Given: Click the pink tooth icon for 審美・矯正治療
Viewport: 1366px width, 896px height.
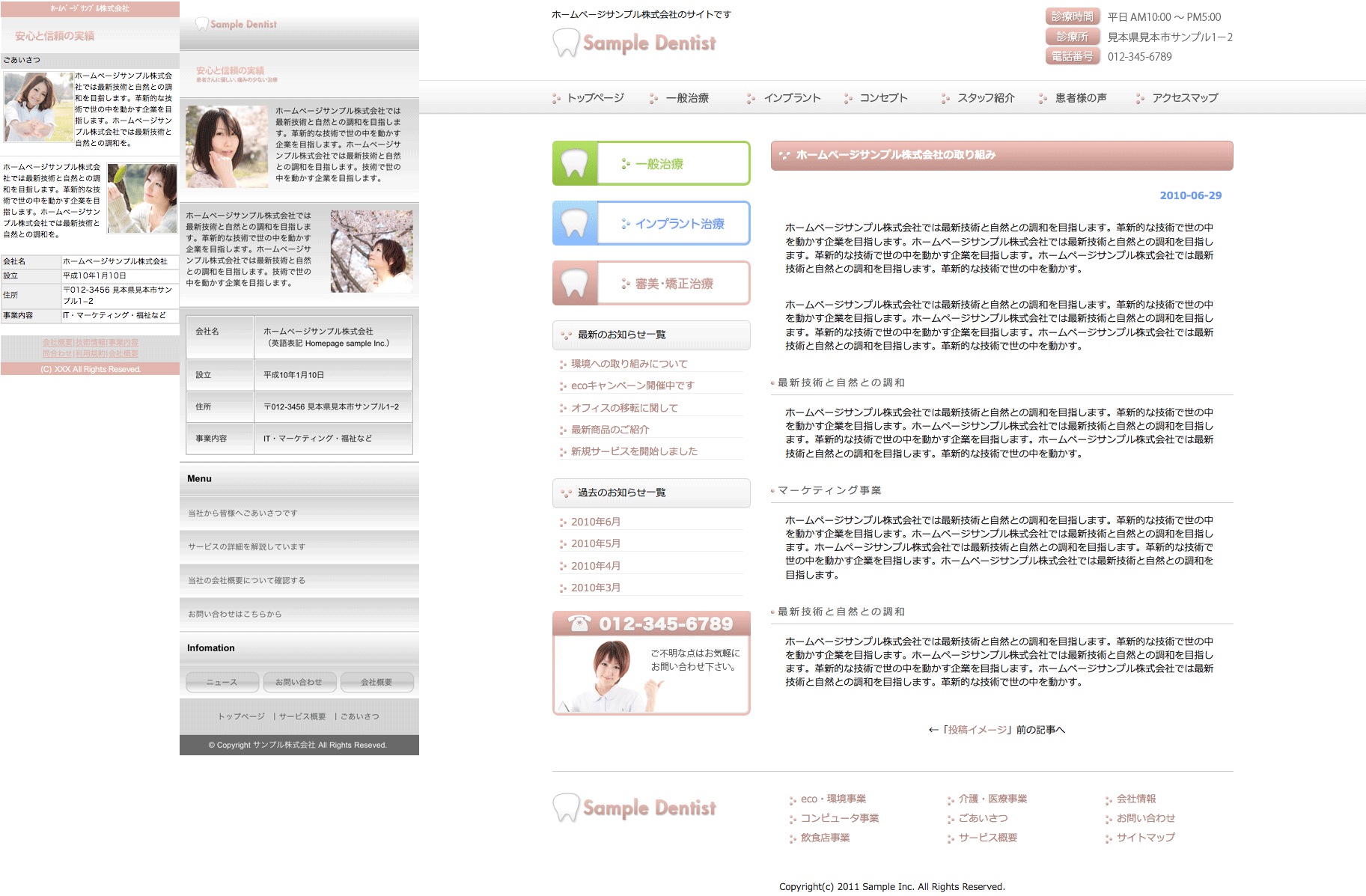Looking at the screenshot, I should [x=575, y=283].
